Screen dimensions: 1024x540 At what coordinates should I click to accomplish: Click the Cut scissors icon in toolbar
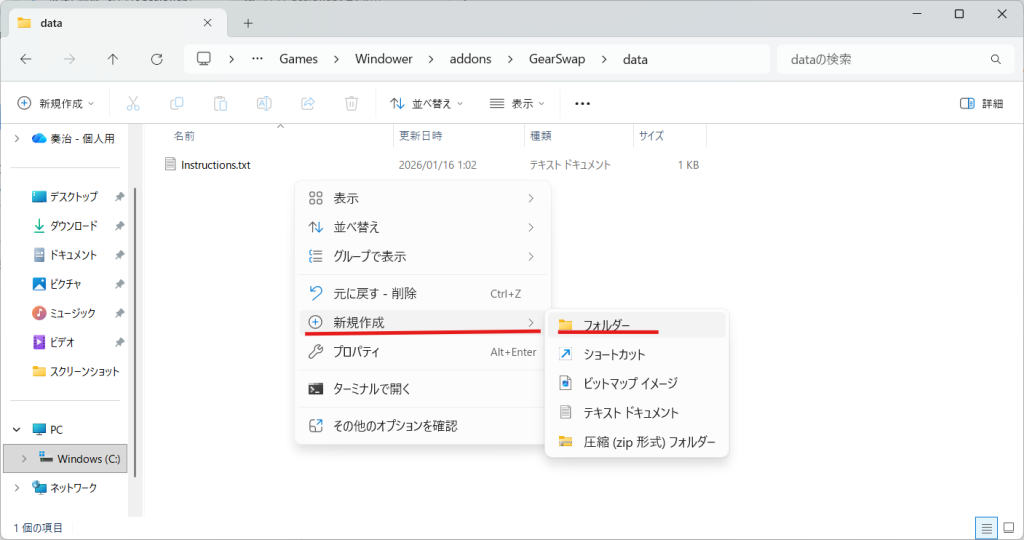tap(133, 103)
